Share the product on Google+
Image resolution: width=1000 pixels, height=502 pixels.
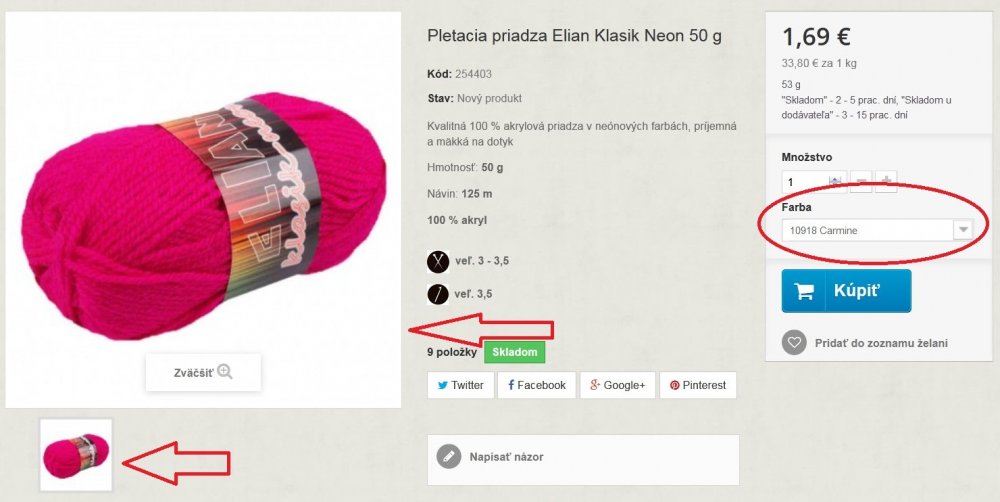pyautogui.click(x=617, y=385)
